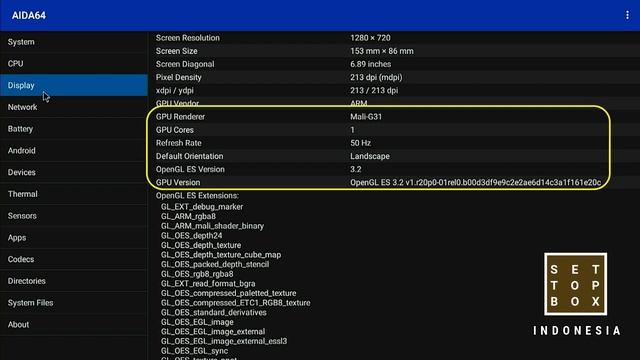640x360 pixels.
Task: Select the GL_OES_depth24 extension
Action: coord(191,236)
